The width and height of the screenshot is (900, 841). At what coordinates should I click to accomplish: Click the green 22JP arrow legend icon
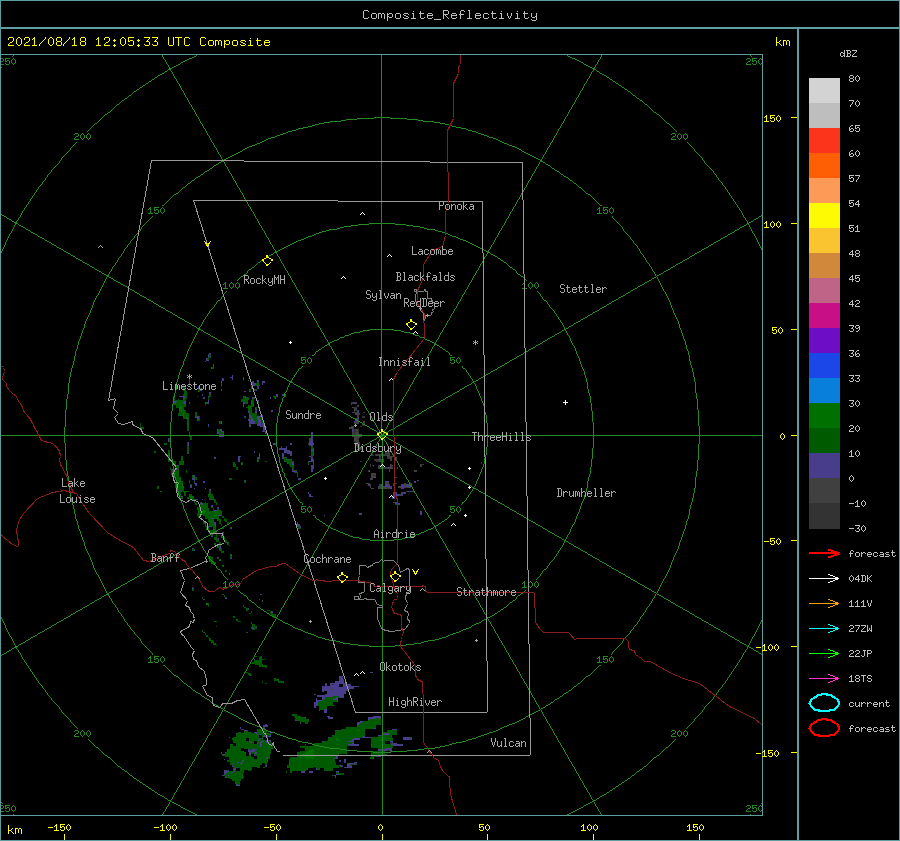824,653
